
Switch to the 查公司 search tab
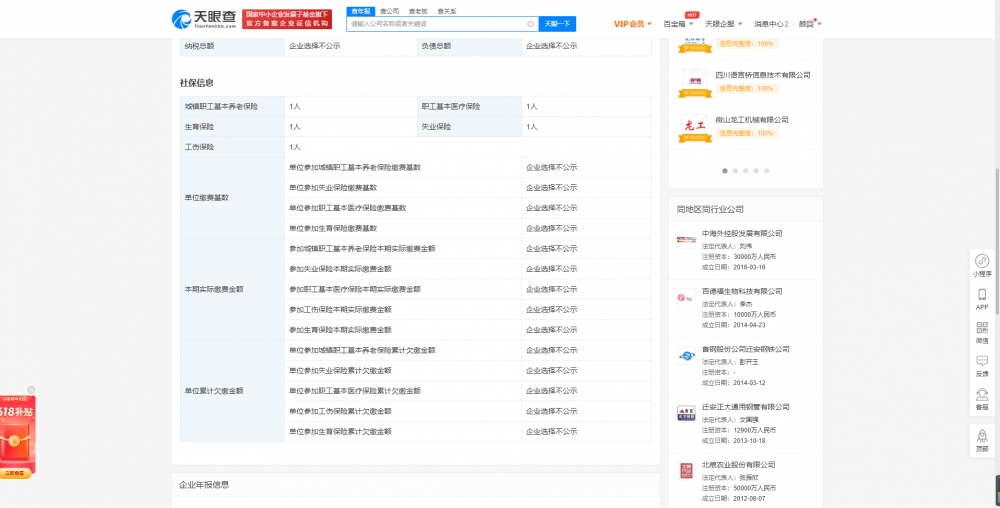[390, 11]
